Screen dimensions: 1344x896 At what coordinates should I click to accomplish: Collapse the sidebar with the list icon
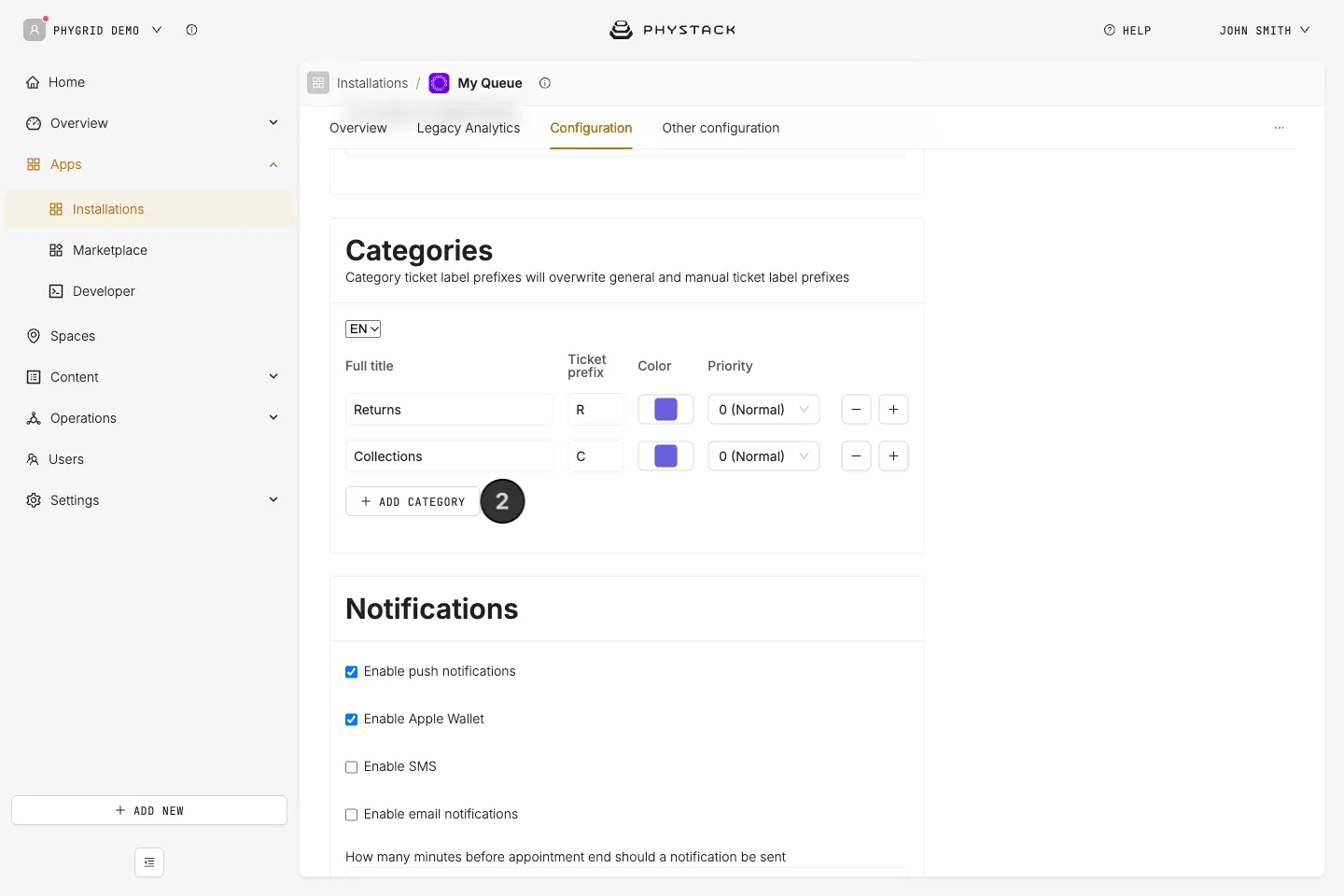[149, 862]
